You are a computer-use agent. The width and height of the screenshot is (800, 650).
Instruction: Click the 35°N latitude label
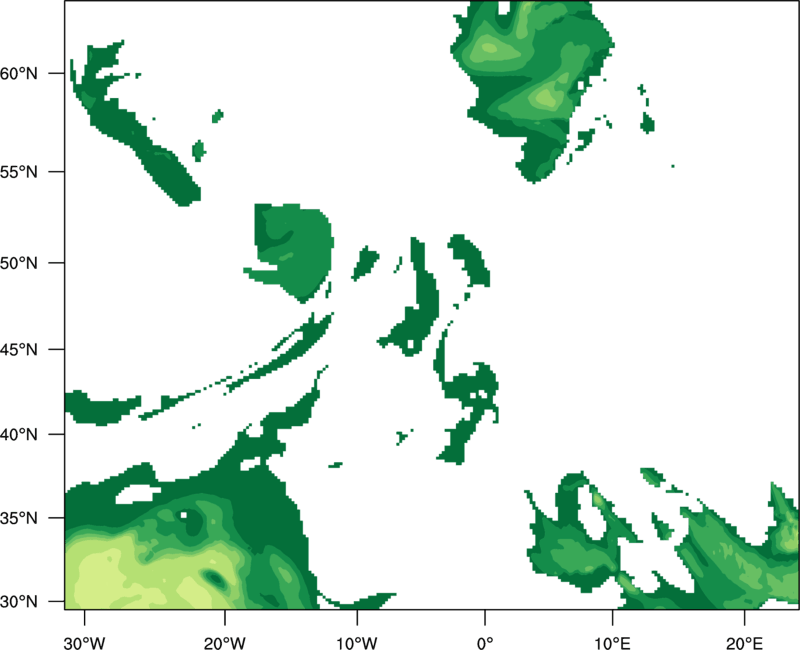click(x=19, y=518)
